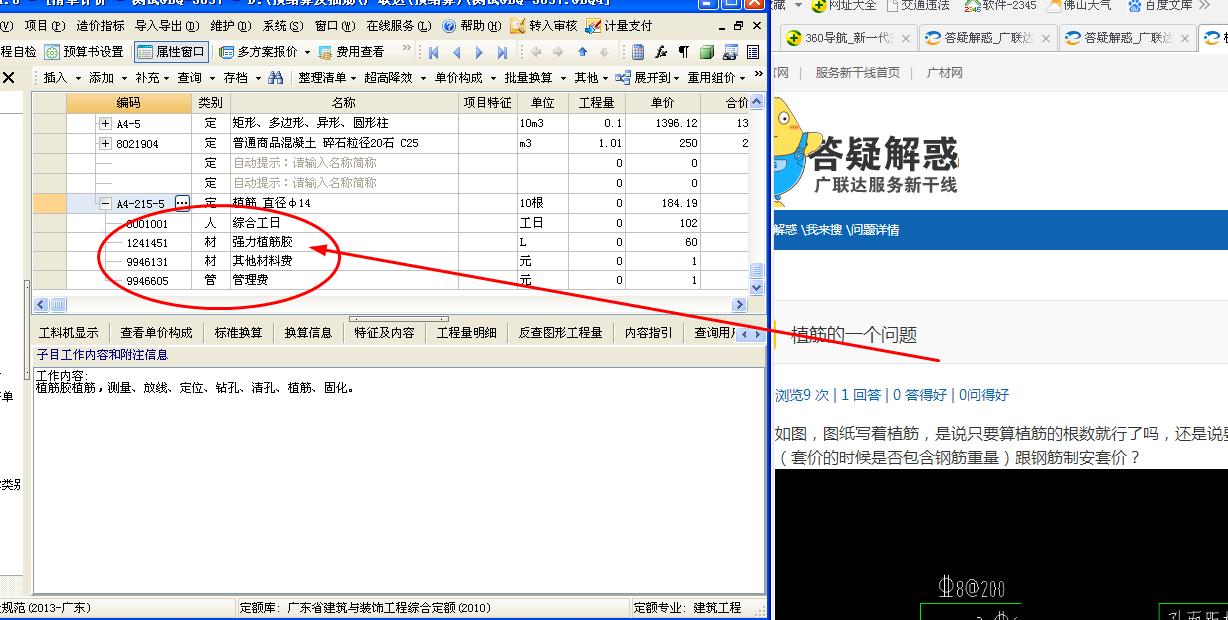Switch to the 换算信息 tab
Viewport: 1228px width, 620px height.
point(308,332)
